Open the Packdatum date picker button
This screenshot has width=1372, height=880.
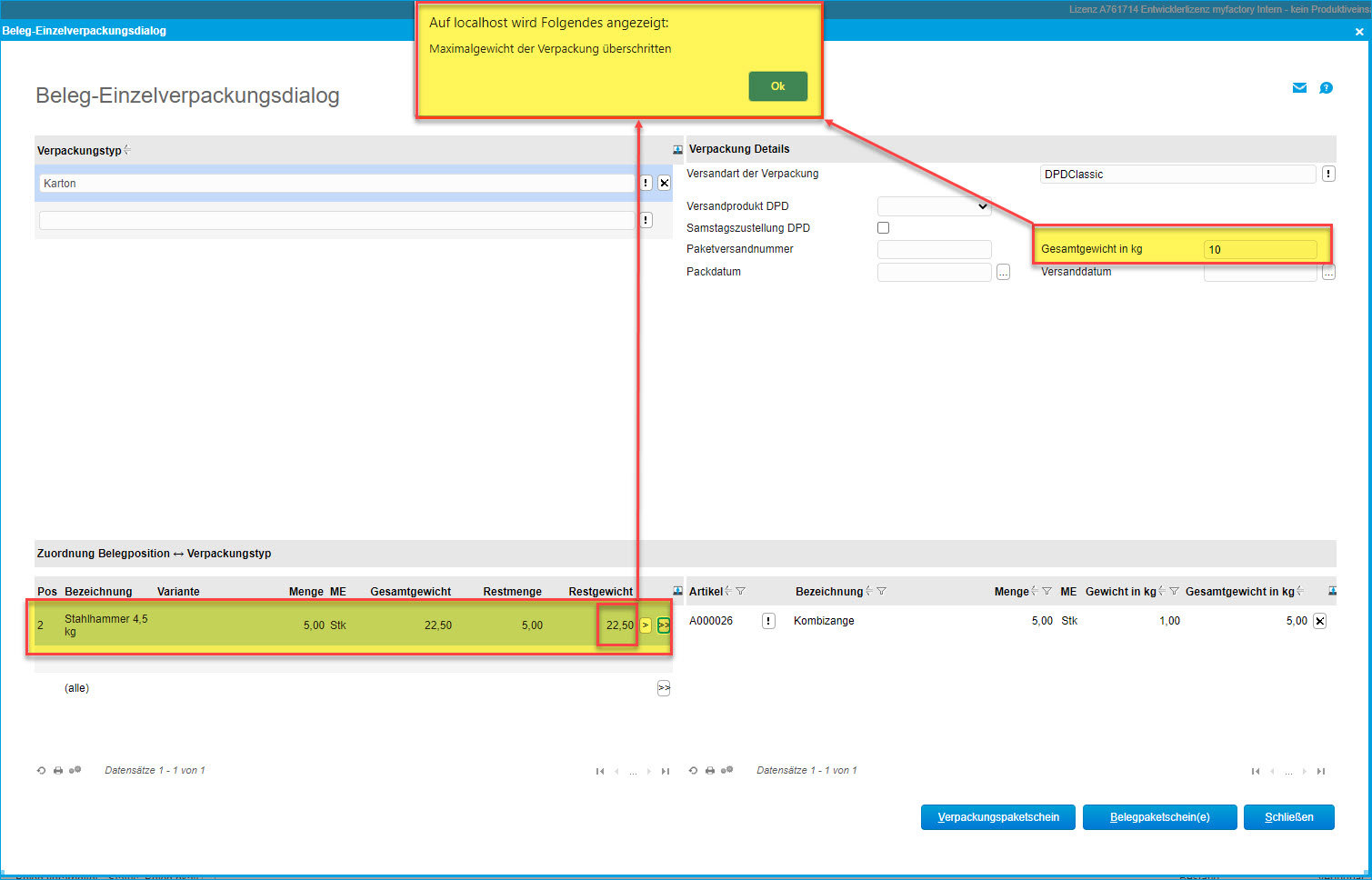pos(1003,272)
